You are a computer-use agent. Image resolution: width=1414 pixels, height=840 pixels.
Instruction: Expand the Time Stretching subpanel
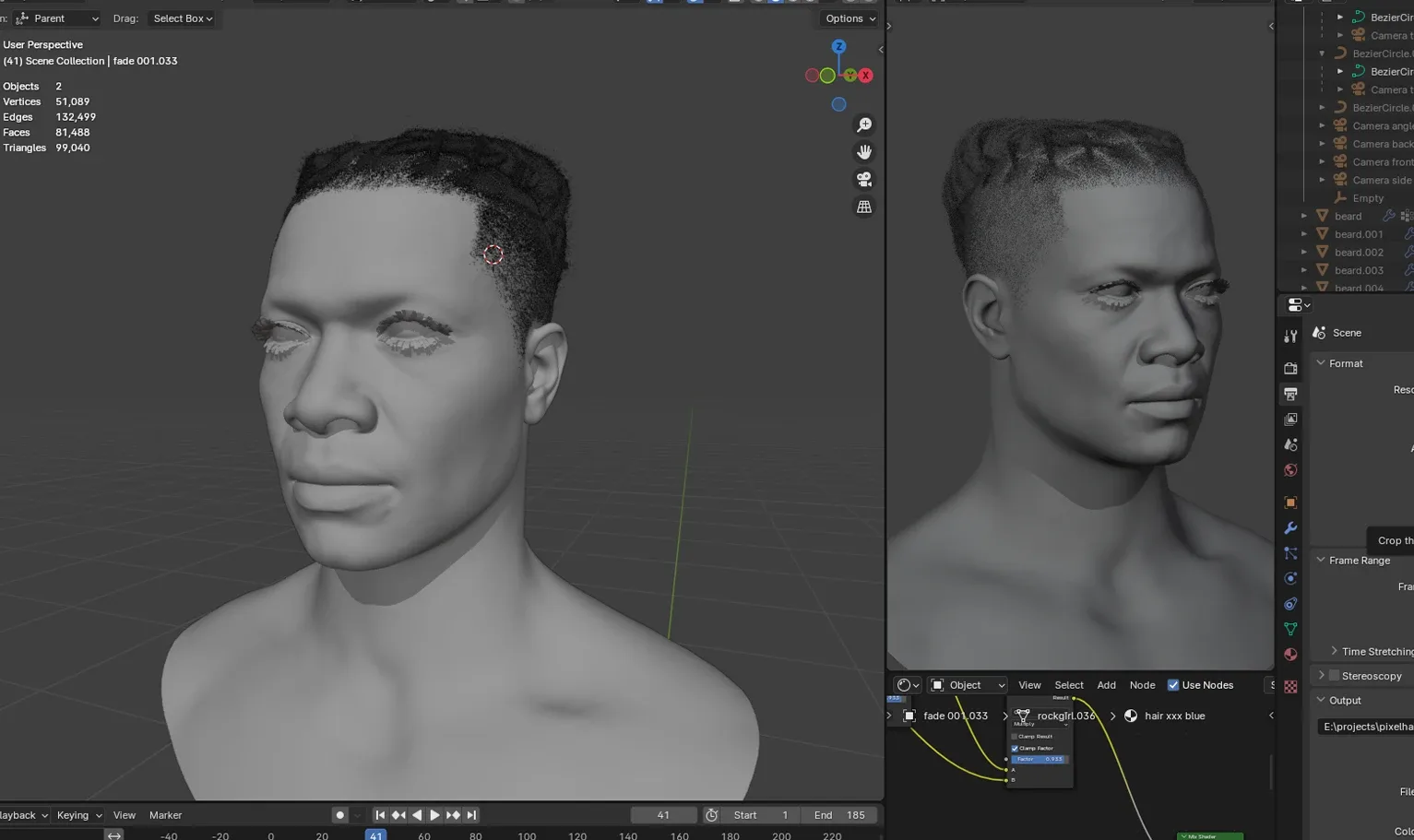[x=1334, y=651]
